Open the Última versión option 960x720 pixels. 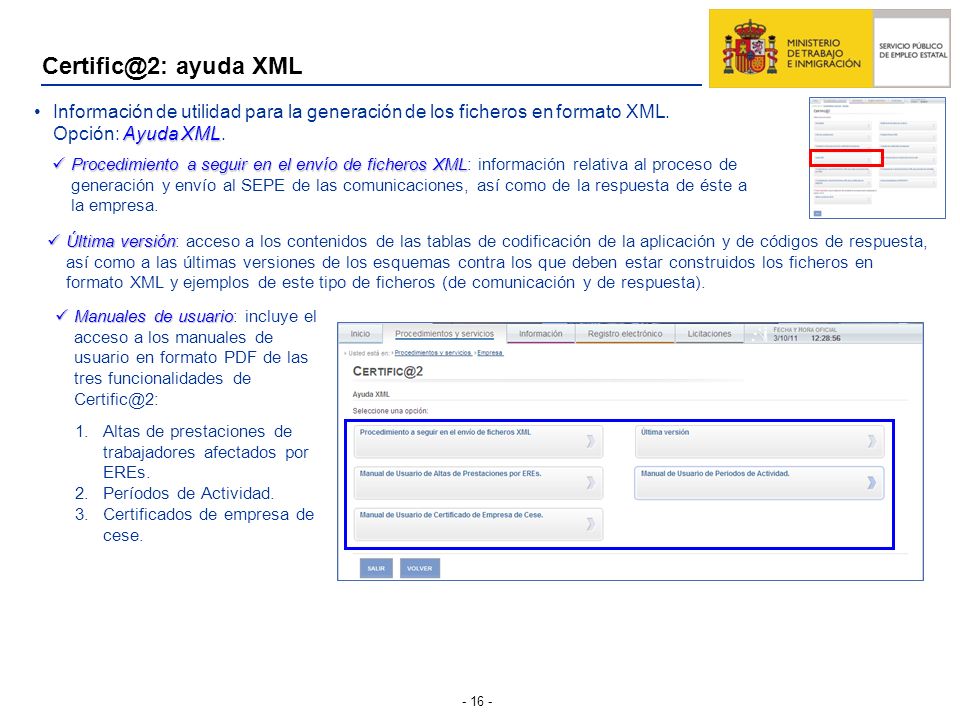[x=759, y=441]
